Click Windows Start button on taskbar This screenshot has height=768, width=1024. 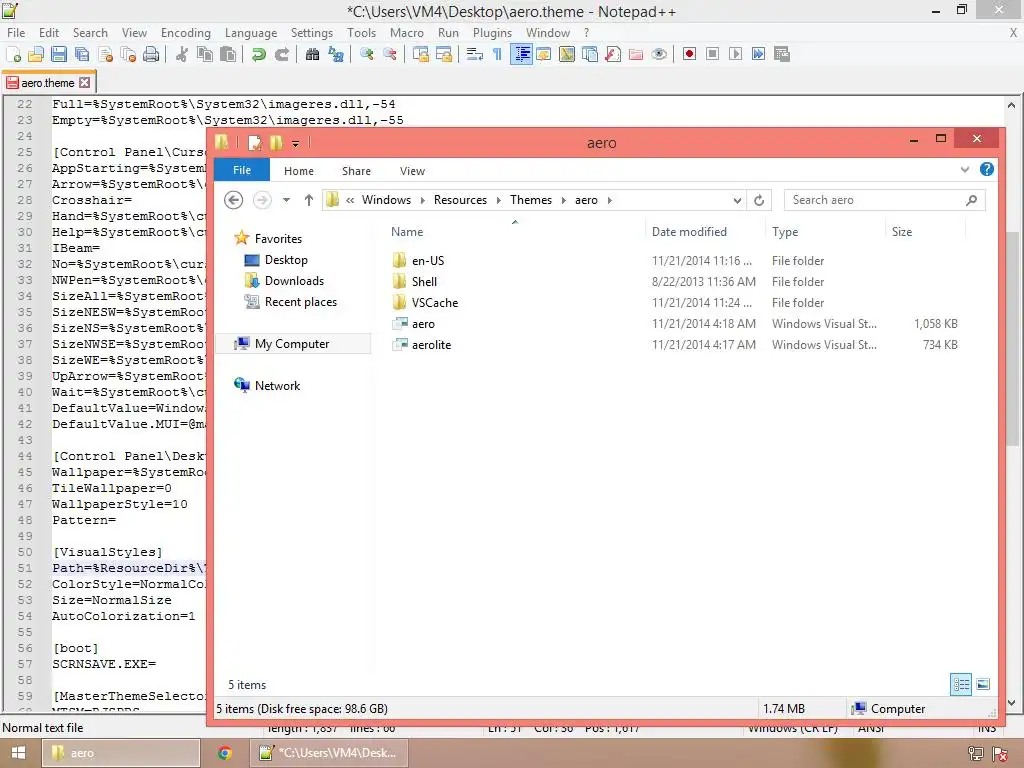click(18, 753)
